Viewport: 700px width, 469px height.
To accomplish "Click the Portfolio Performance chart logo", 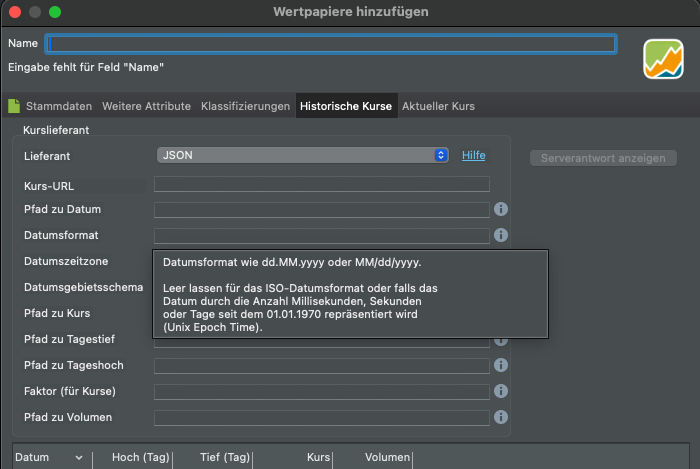I will click(x=662, y=58).
